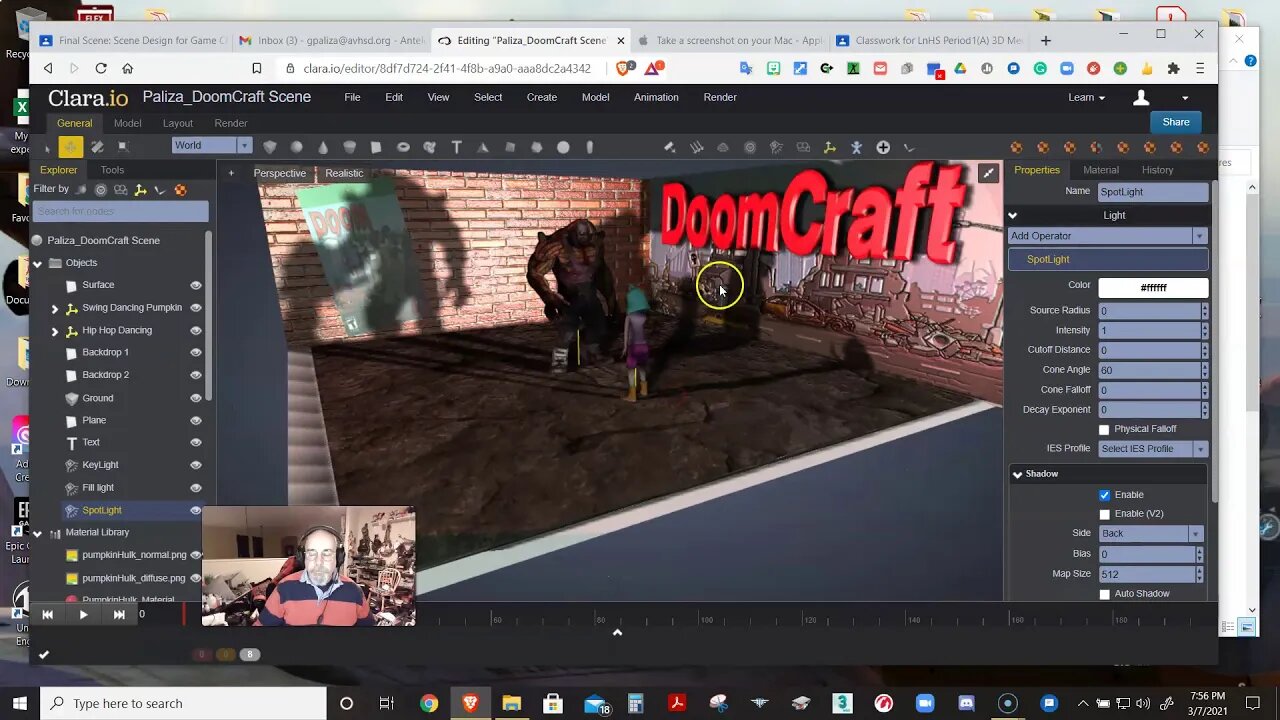Add a Text object with T icon

pos(456,147)
